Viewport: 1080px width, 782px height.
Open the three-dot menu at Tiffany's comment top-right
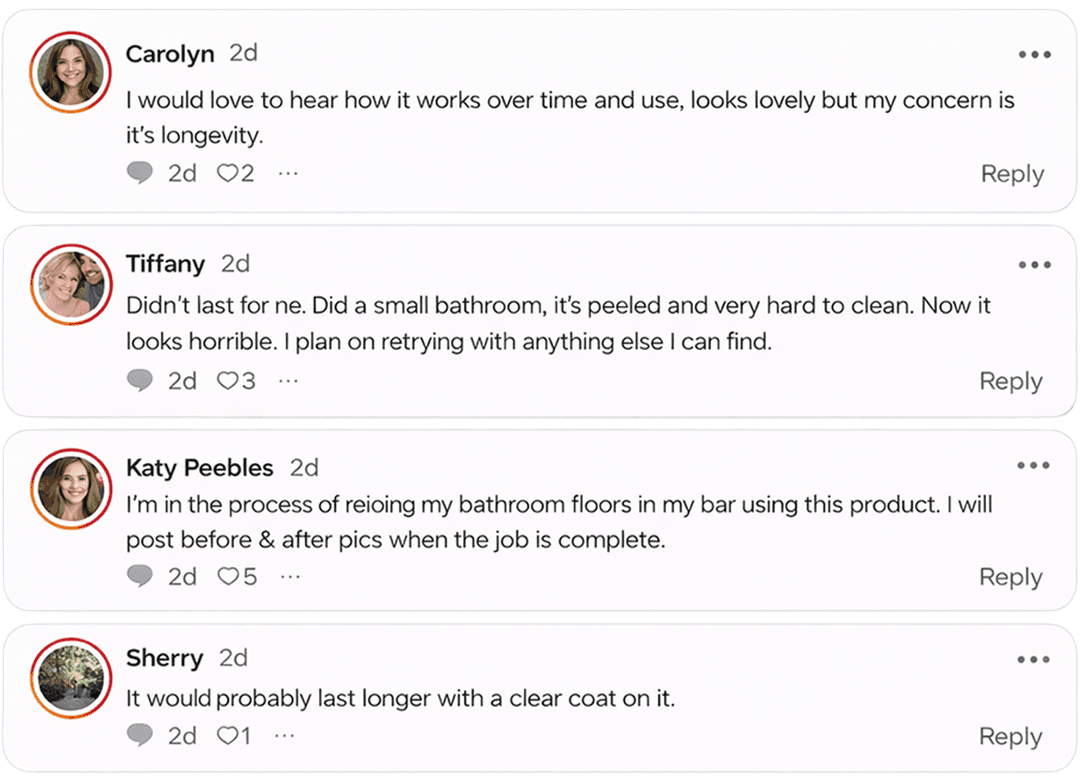1035,265
